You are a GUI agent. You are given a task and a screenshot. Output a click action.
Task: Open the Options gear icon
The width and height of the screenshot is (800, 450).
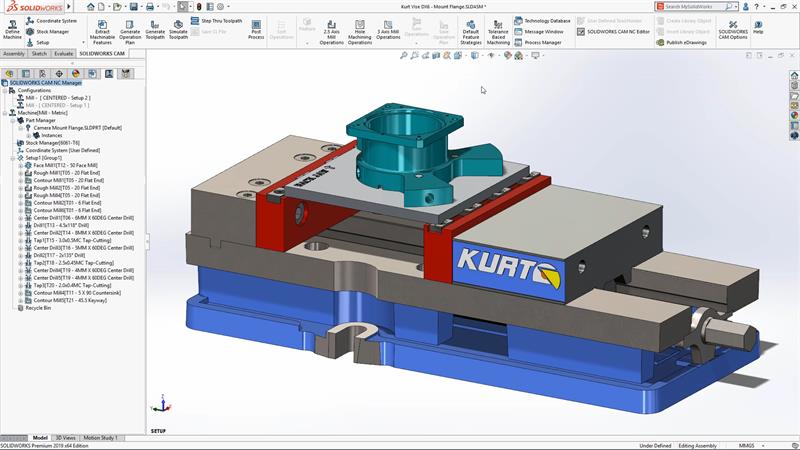point(220,7)
